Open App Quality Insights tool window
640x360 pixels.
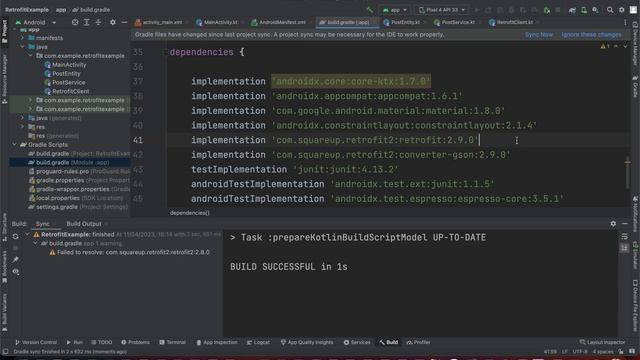[x=307, y=342]
